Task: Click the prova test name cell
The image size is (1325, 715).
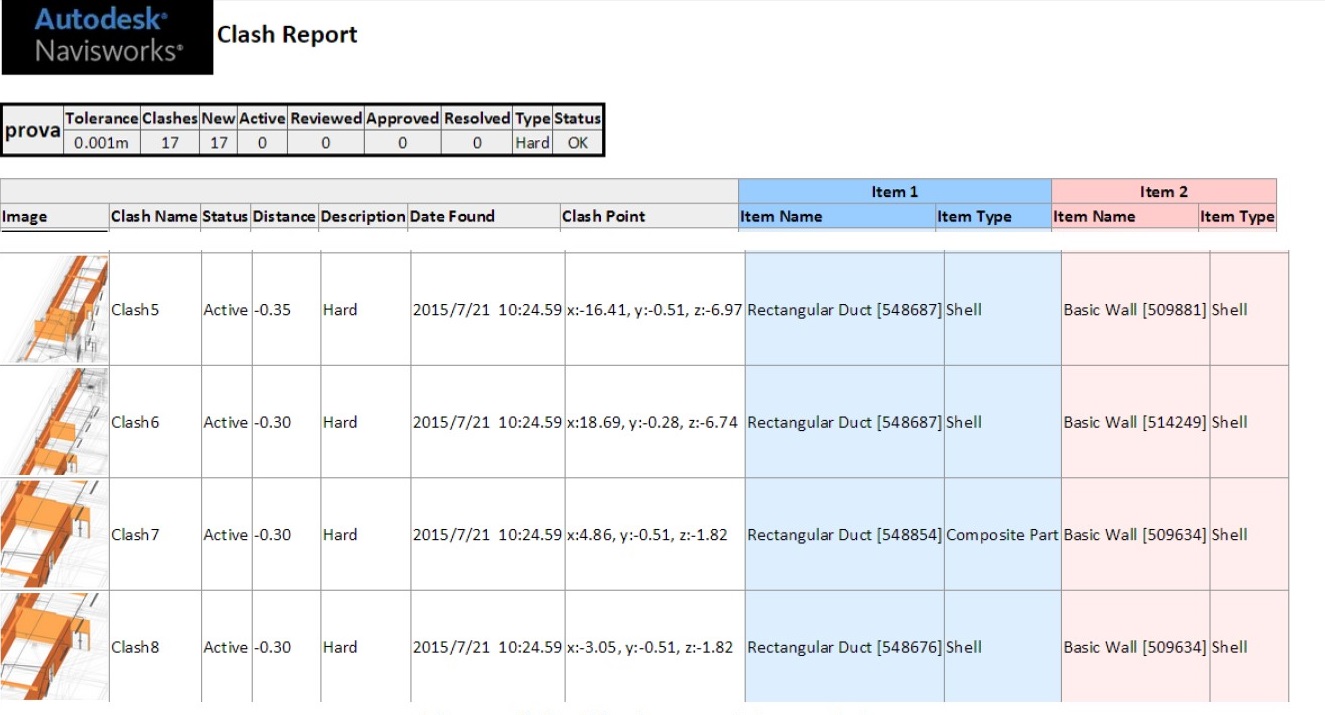Action: click(33, 131)
